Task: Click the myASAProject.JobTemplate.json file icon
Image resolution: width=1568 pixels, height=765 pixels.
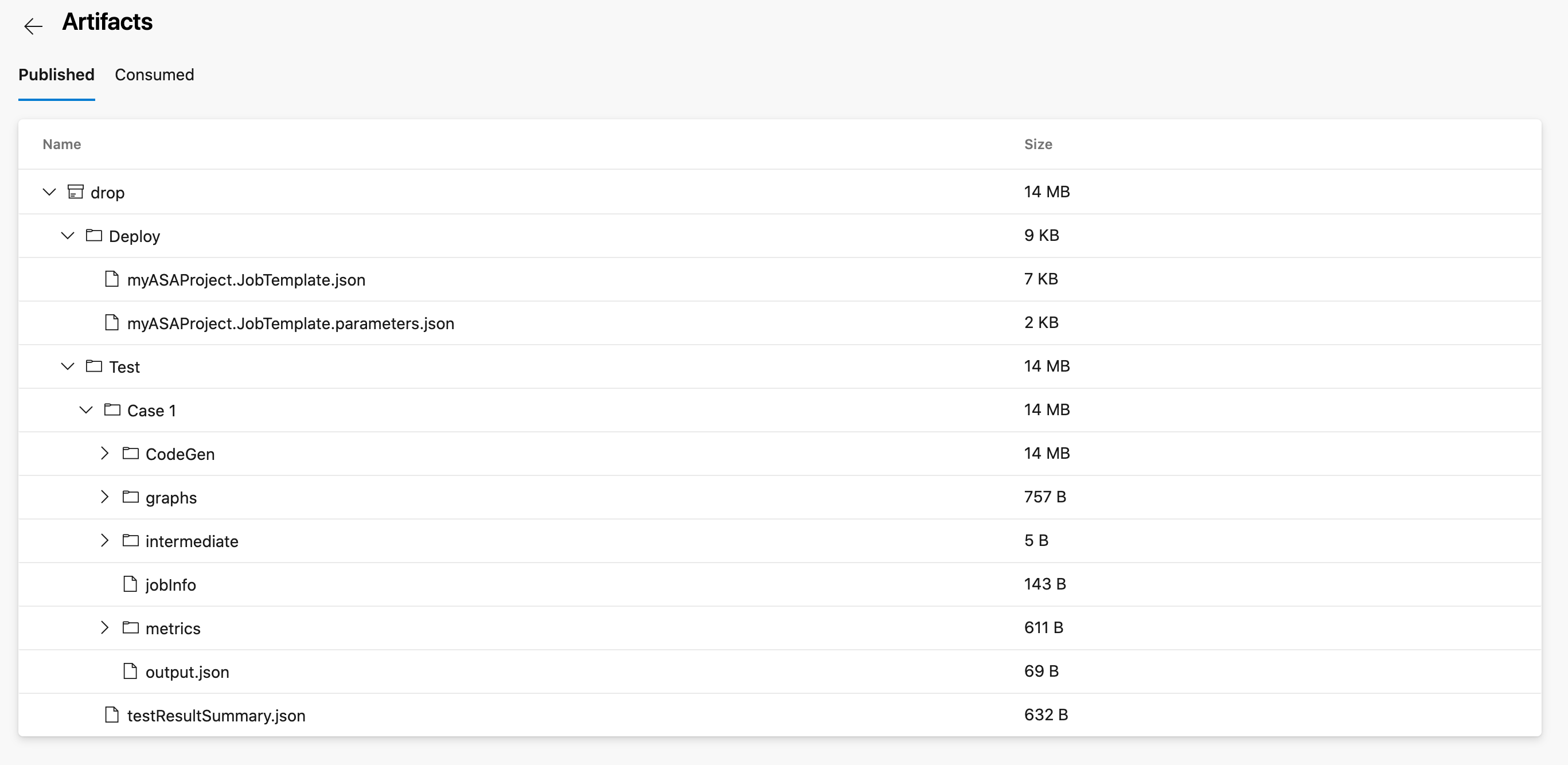Action: pos(113,278)
